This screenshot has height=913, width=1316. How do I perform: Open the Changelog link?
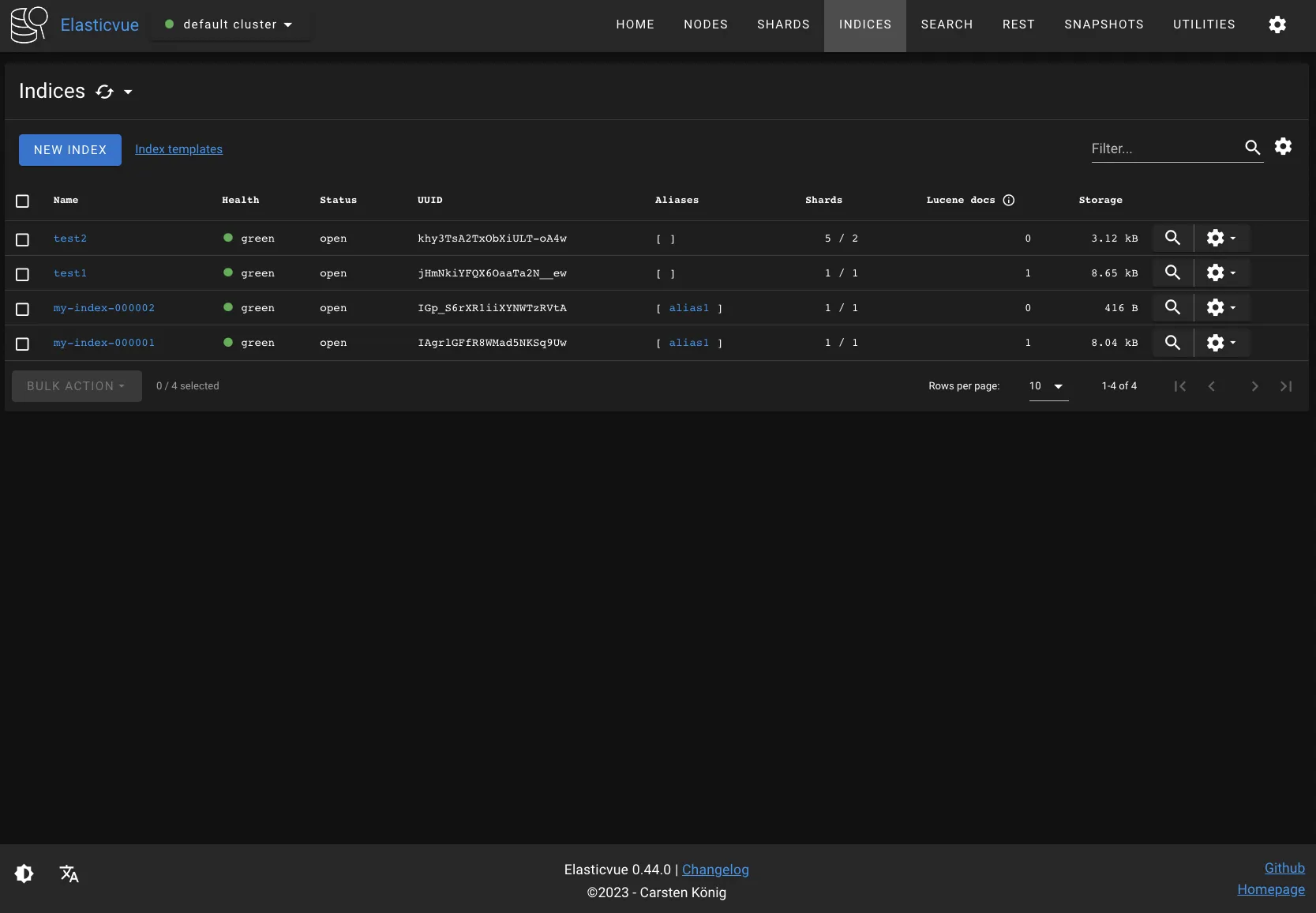(715, 870)
